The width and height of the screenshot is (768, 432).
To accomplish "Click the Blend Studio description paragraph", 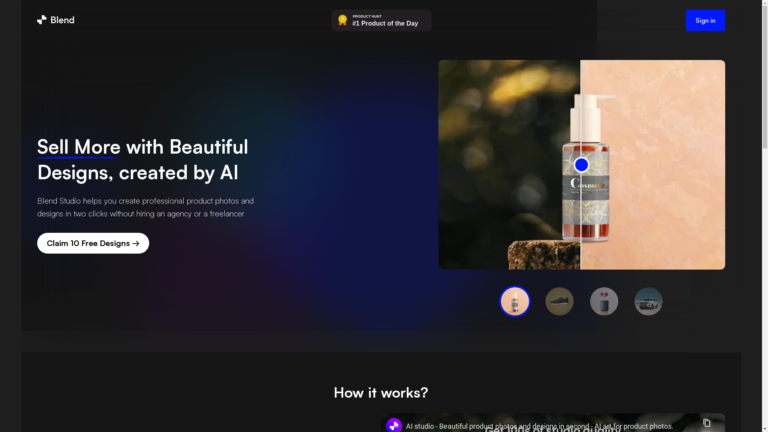I will (145, 207).
